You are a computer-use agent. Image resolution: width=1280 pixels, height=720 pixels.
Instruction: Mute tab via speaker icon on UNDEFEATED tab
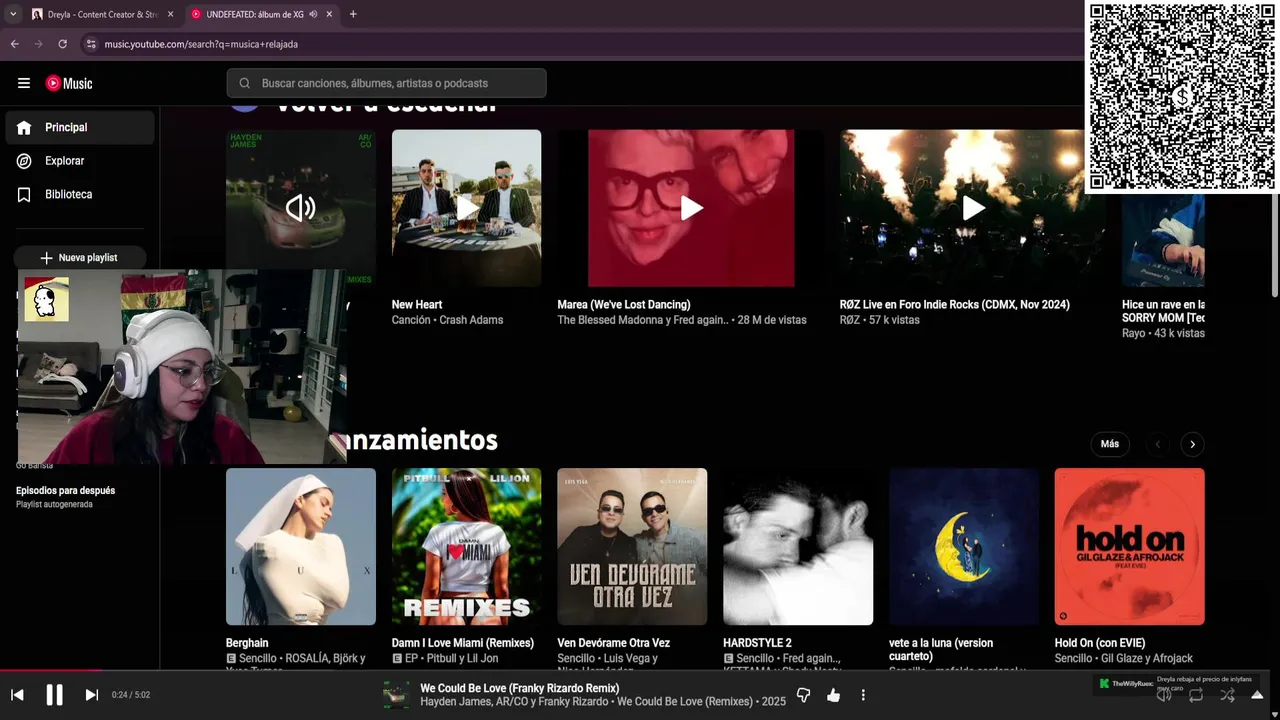(313, 14)
